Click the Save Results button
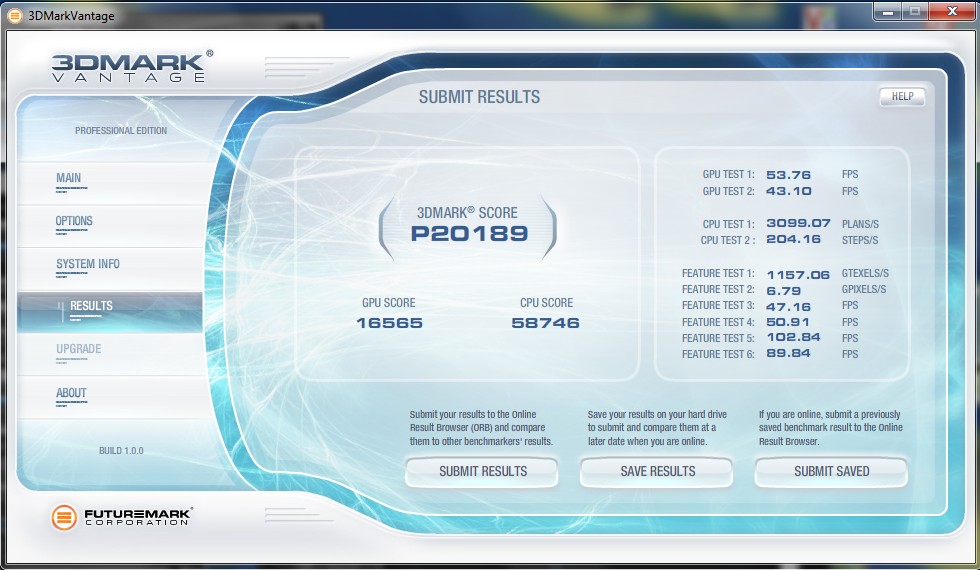This screenshot has height=570, width=980. [x=657, y=472]
